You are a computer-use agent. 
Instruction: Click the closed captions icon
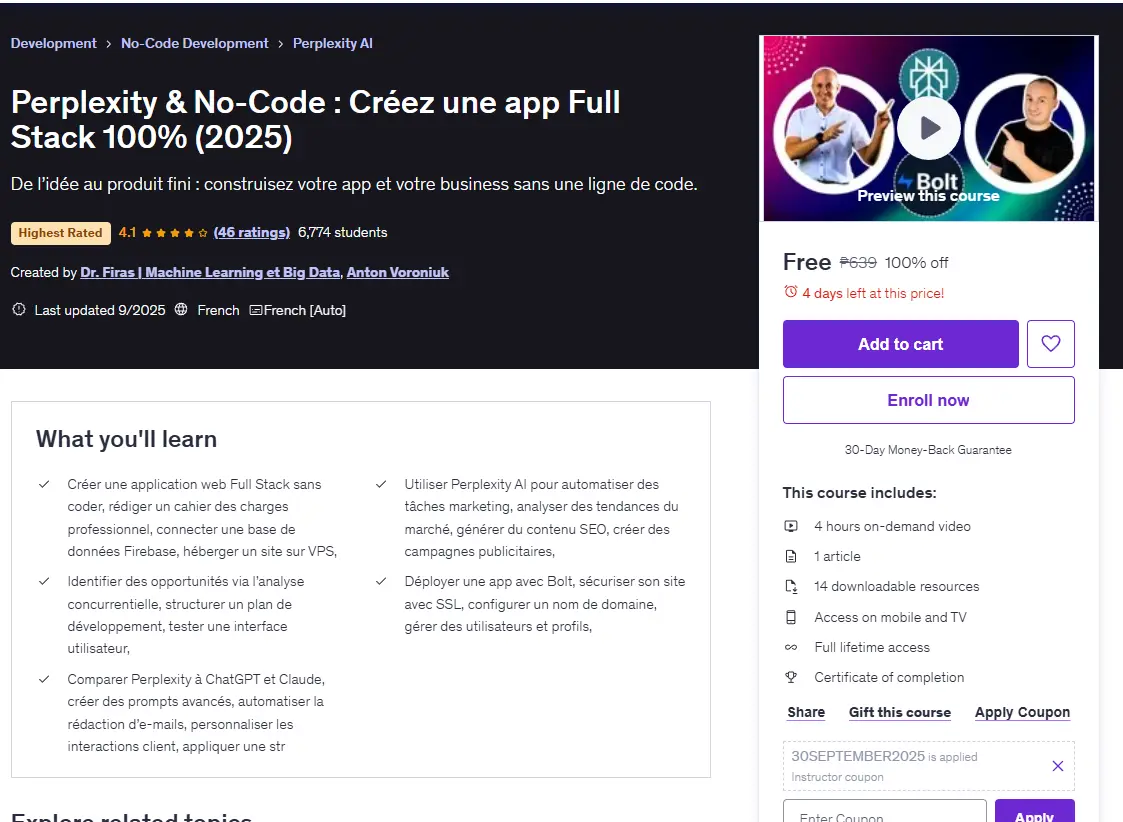coord(256,310)
